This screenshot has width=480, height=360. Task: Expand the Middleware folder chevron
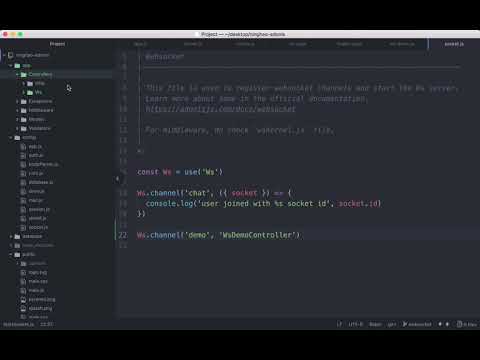[x=17, y=110]
